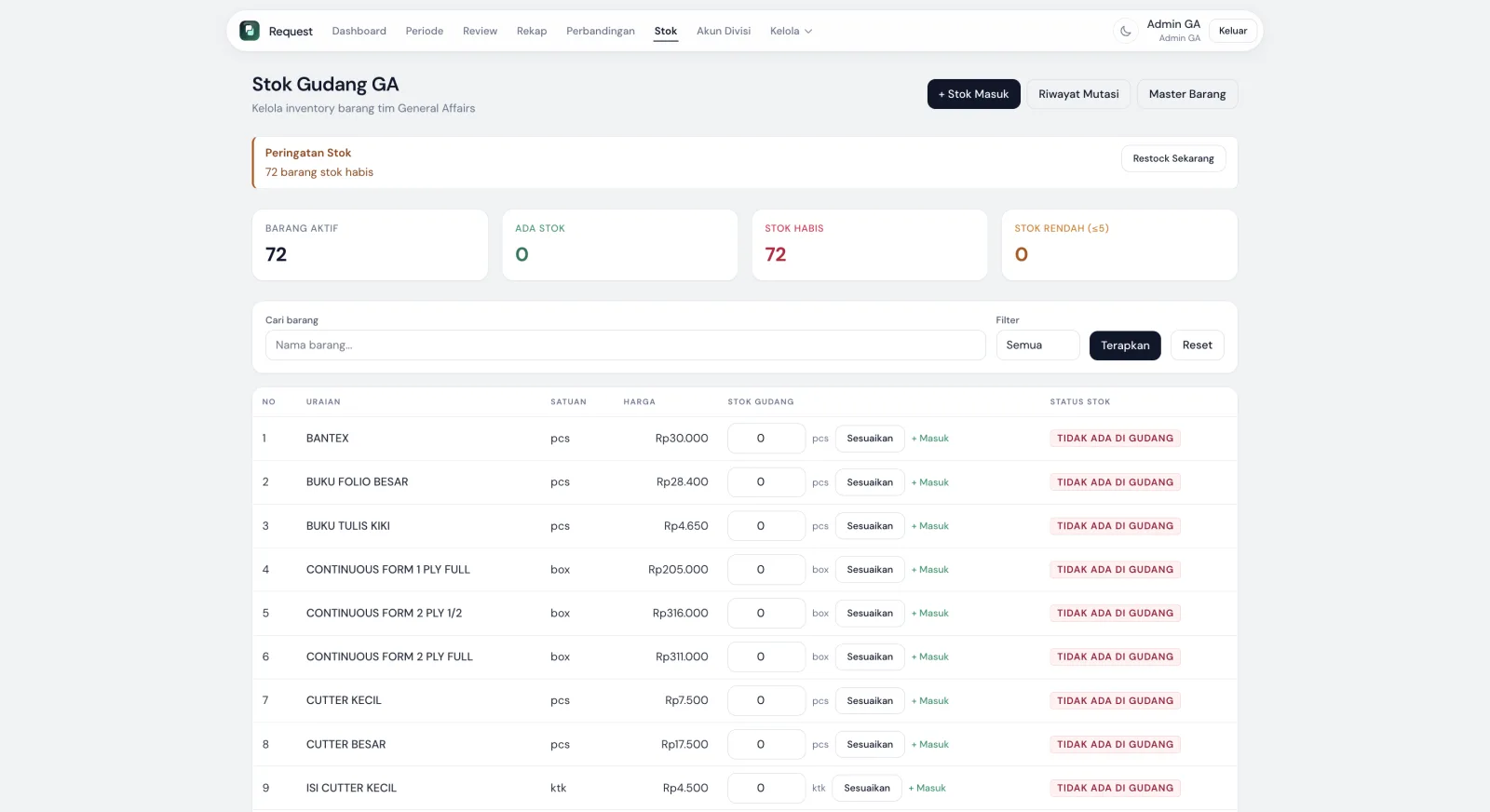Open the Rekap navigation item

[x=532, y=31]
